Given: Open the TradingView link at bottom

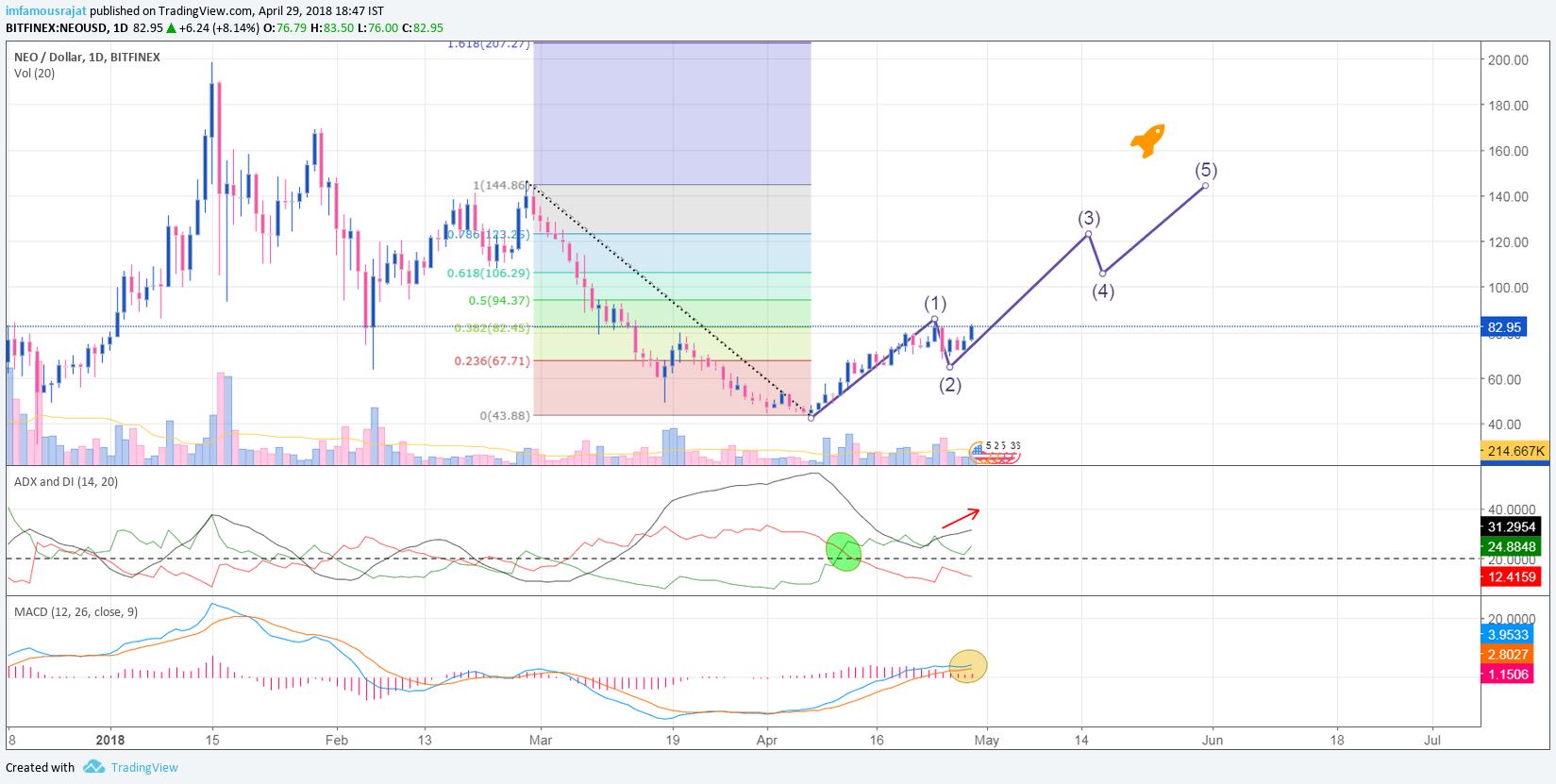Looking at the screenshot, I should [144, 767].
